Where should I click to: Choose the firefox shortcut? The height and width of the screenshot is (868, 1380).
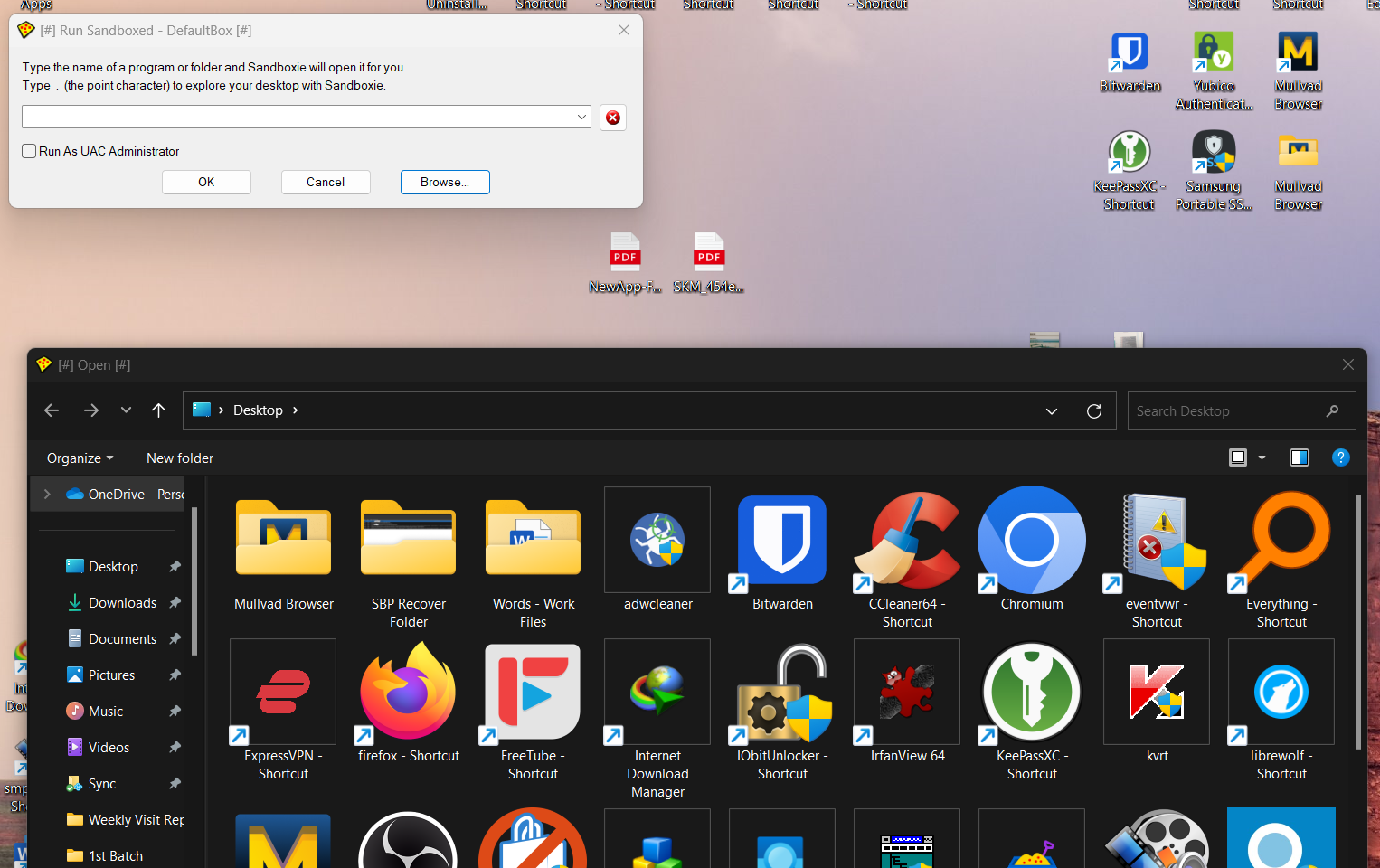[x=409, y=702]
